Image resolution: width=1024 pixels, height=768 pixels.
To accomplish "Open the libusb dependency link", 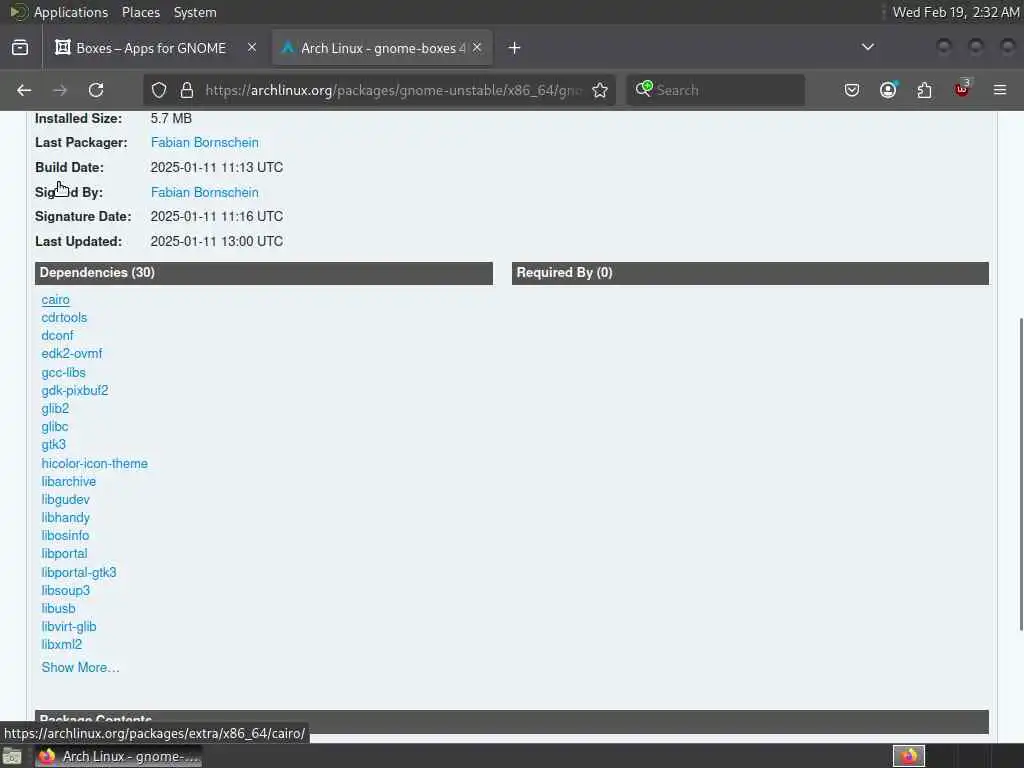I will tap(58, 609).
